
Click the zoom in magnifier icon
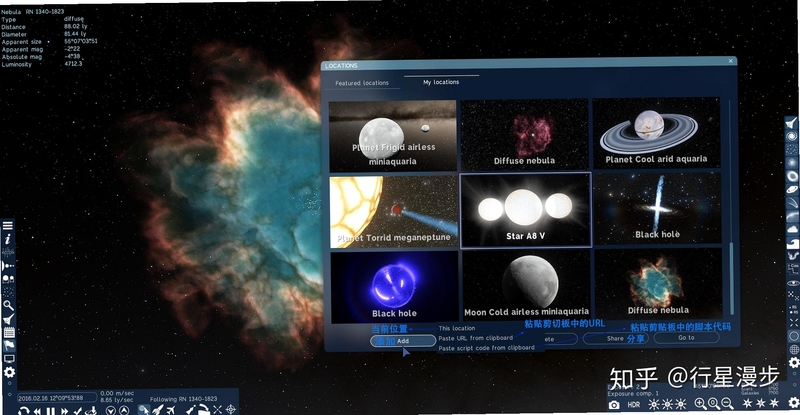tap(700, 404)
